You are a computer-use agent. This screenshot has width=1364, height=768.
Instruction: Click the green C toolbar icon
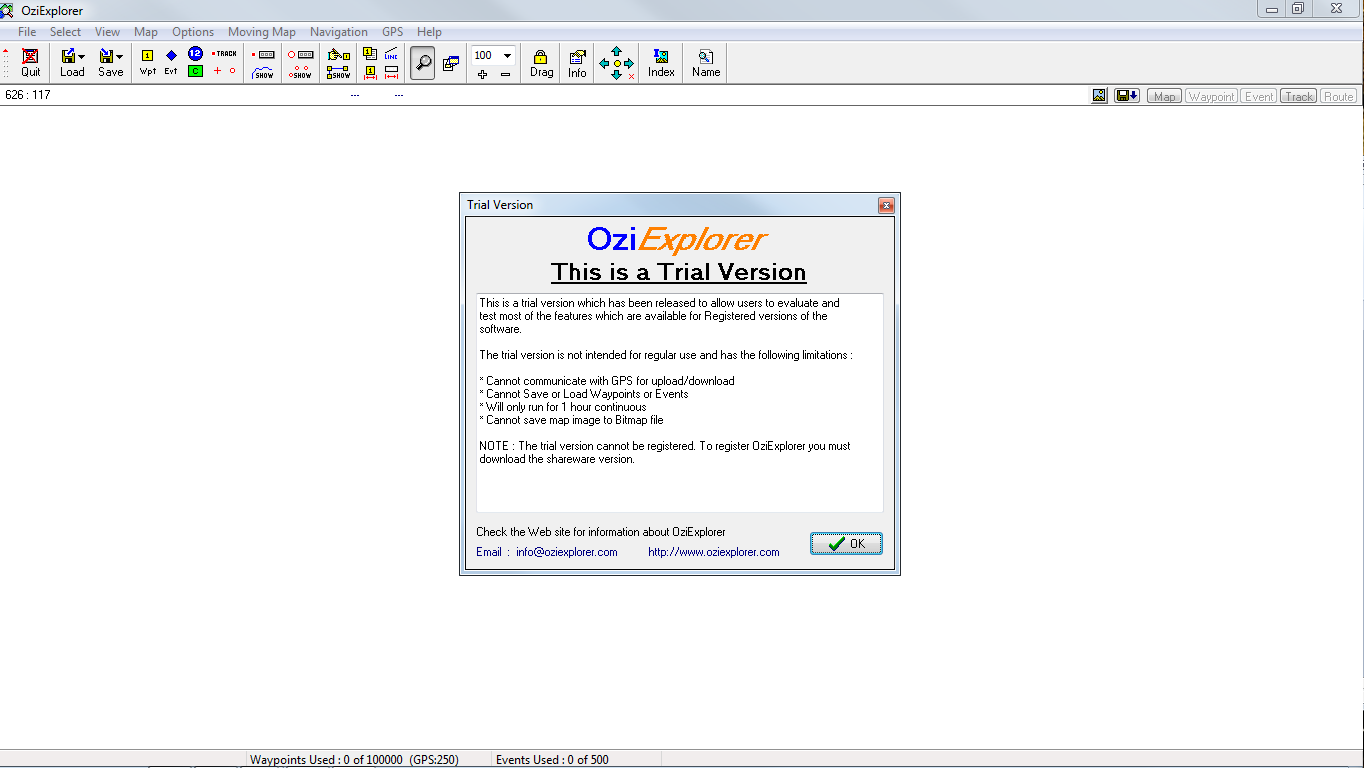[195, 71]
